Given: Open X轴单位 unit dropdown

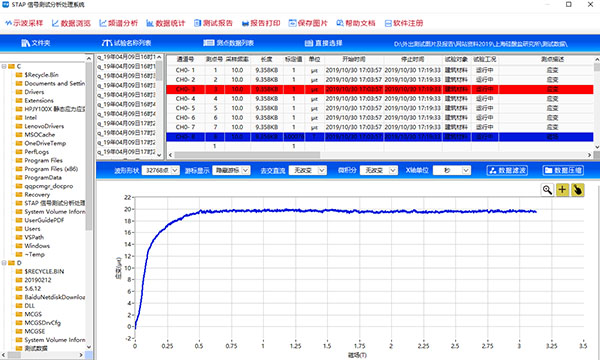Looking at the screenshot, I should pyautogui.click(x=452, y=170).
